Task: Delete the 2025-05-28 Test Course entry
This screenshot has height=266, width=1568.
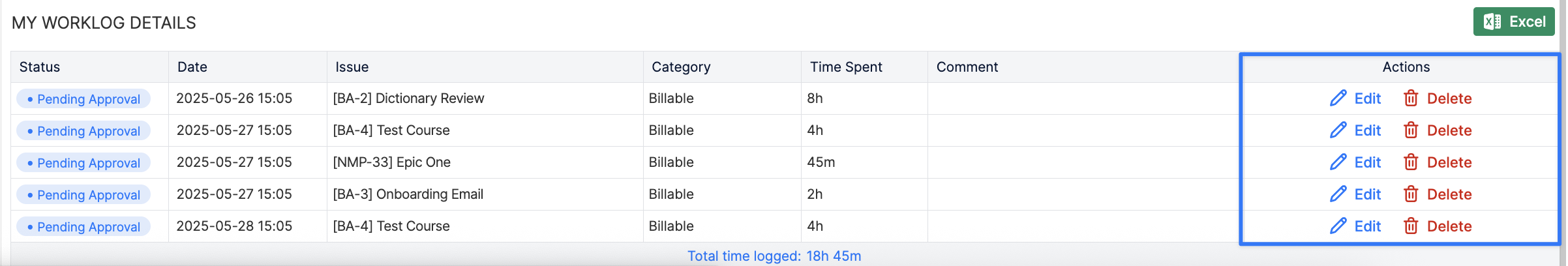Action: (1438, 226)
